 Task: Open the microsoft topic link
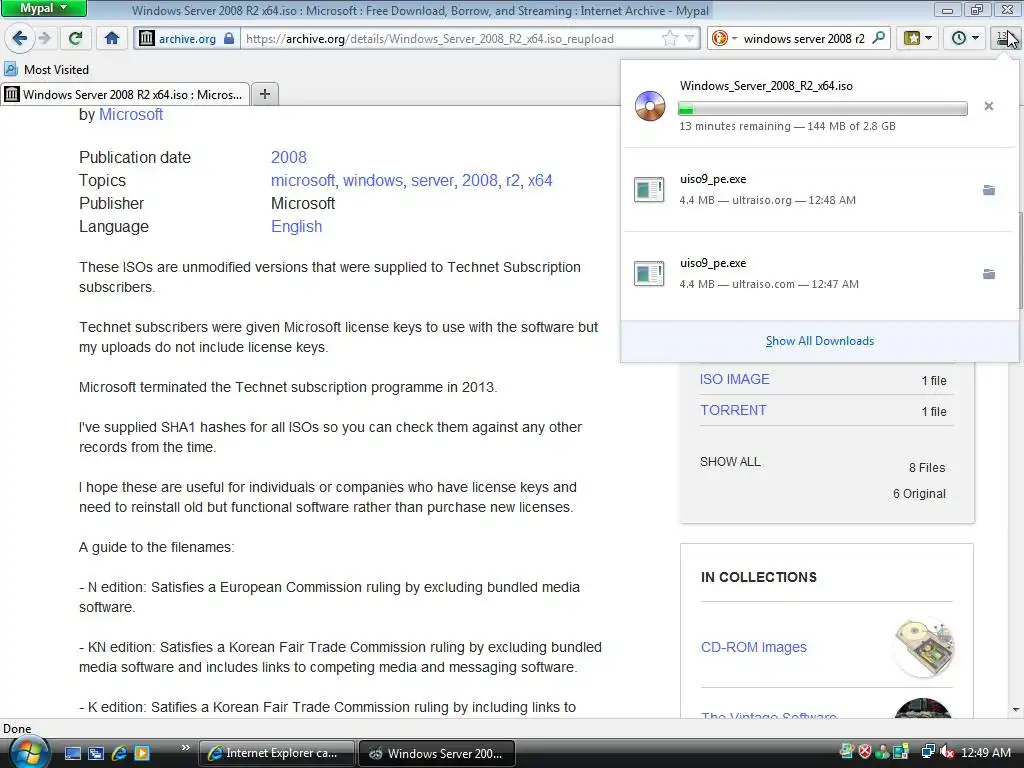pyautogui.click(x=303, y=180)
